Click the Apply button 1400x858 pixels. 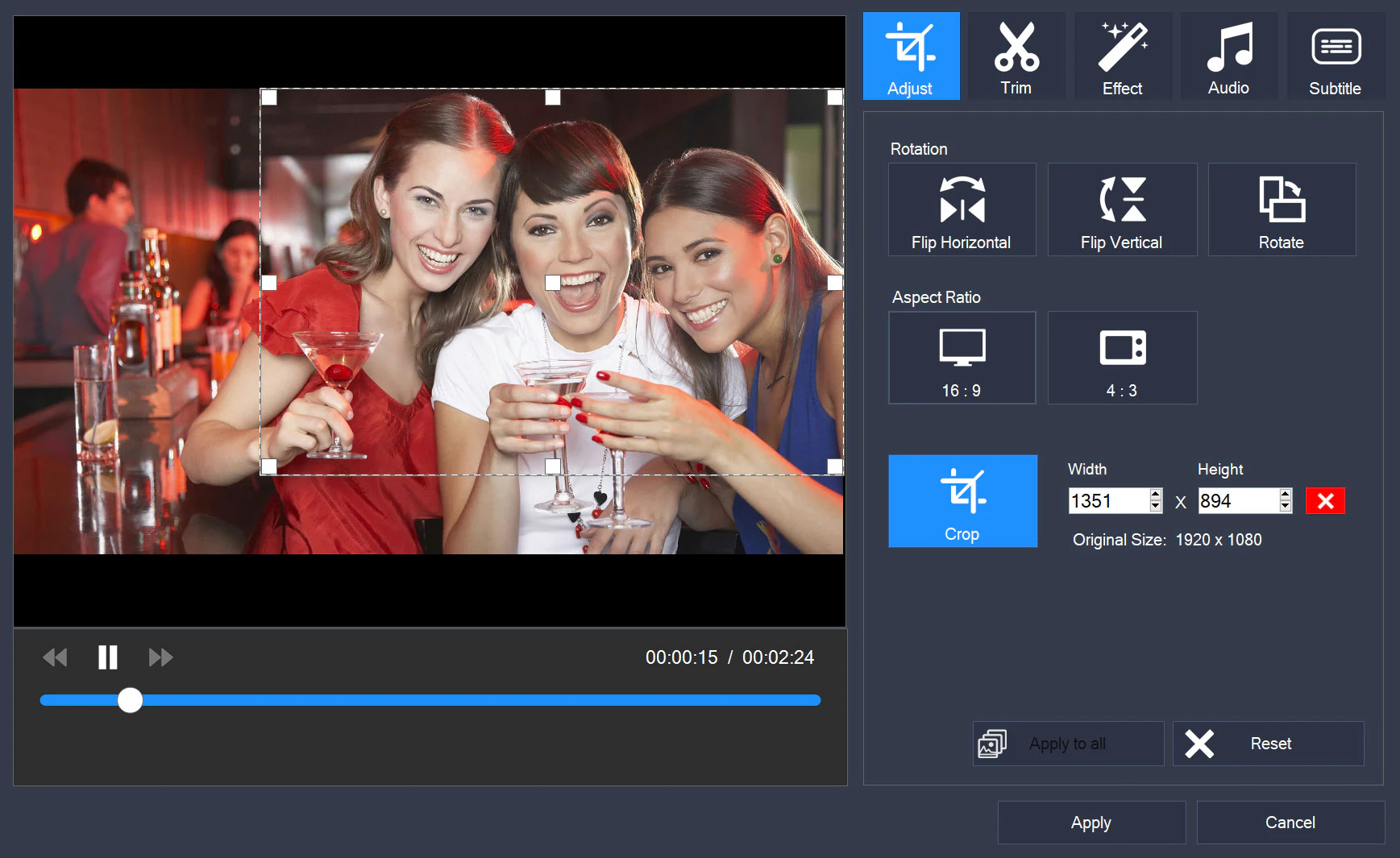coord(1091,823)
